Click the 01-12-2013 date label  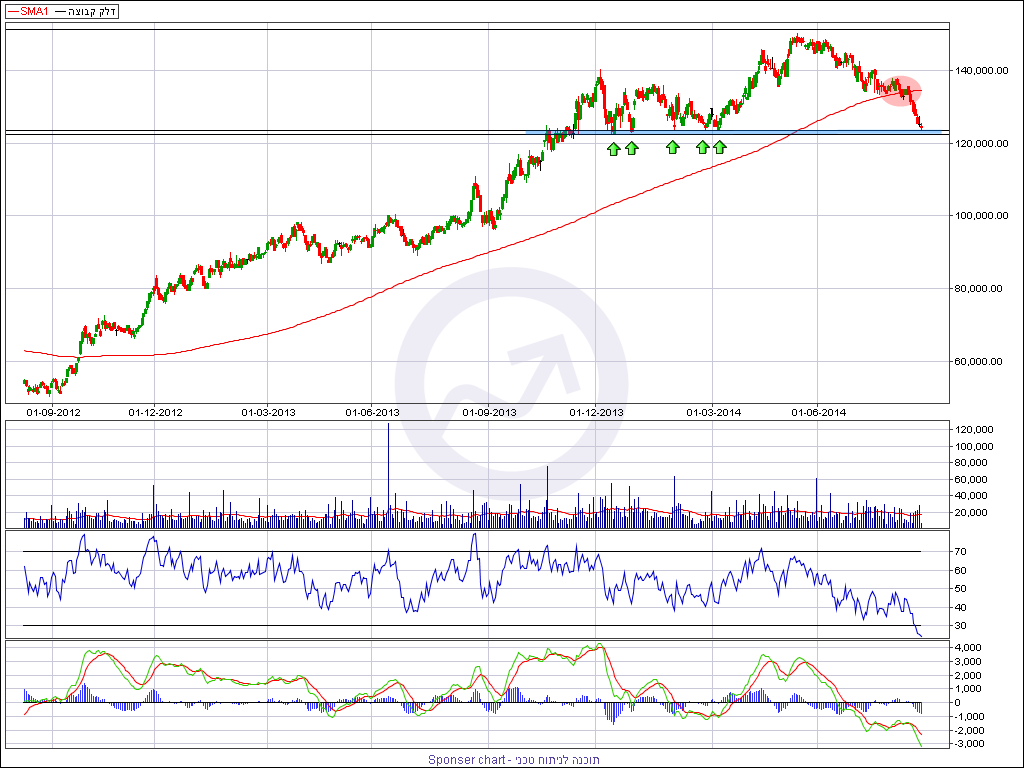click(x=596, y=412)
